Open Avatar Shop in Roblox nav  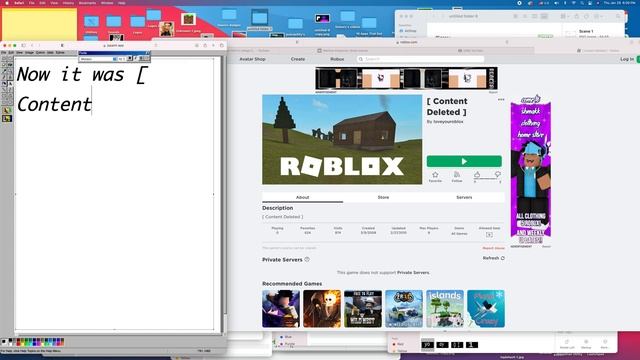click(x=252, y=59)
